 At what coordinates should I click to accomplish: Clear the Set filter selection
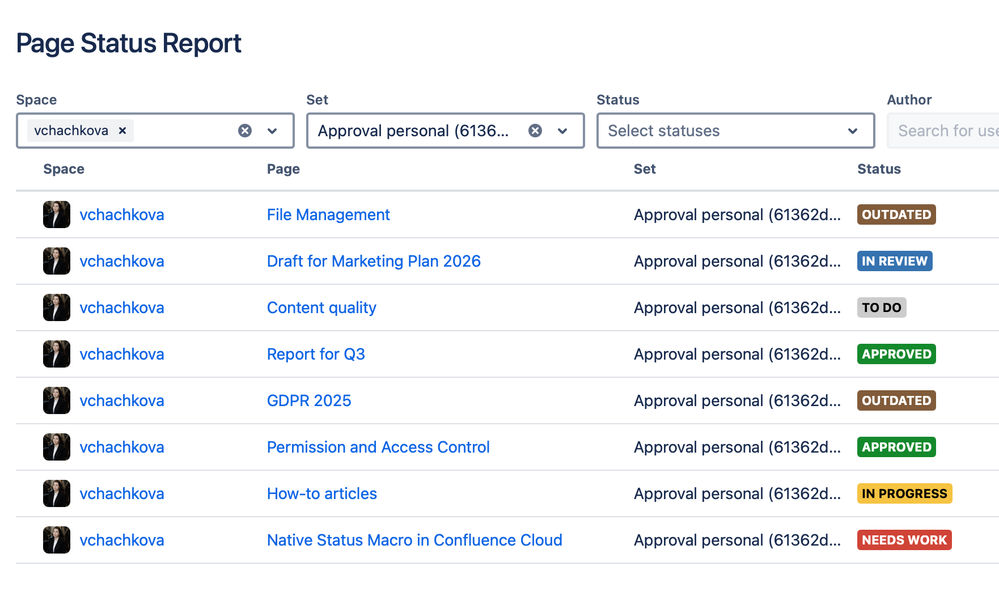[535, 131]
